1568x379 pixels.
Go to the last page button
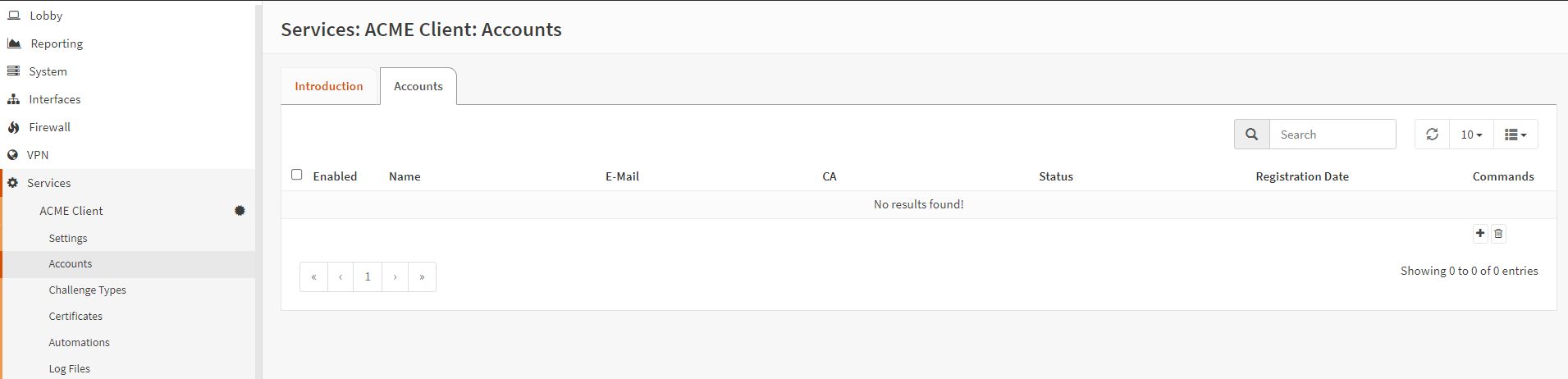click(422, 277)
